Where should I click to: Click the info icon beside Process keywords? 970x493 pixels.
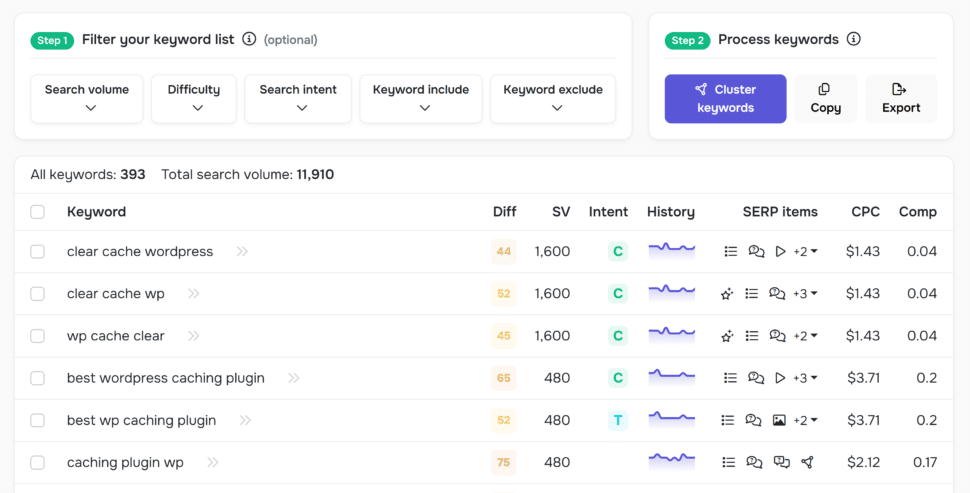[x=854, y=39]
